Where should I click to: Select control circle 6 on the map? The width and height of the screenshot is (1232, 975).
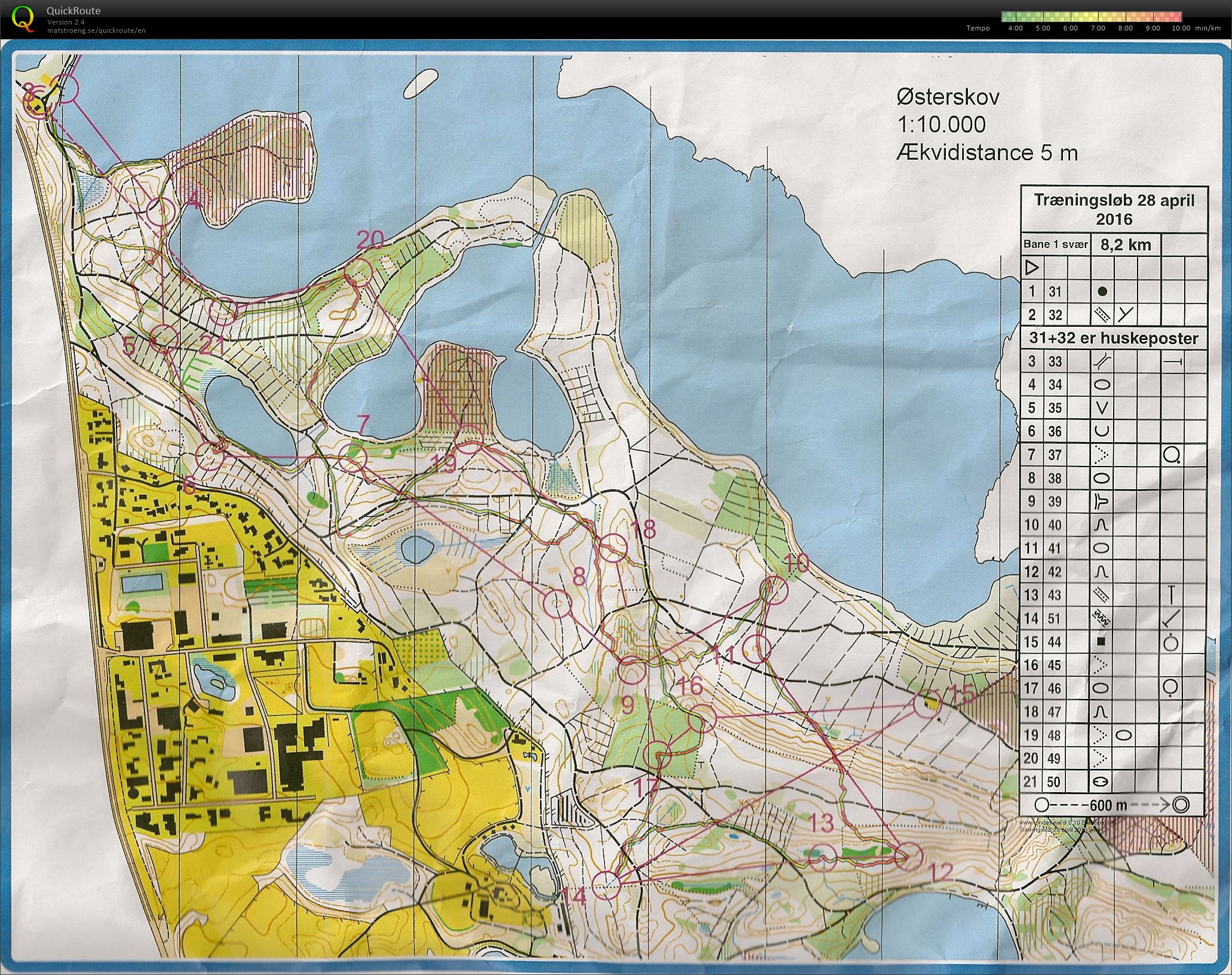pos(210,458)
